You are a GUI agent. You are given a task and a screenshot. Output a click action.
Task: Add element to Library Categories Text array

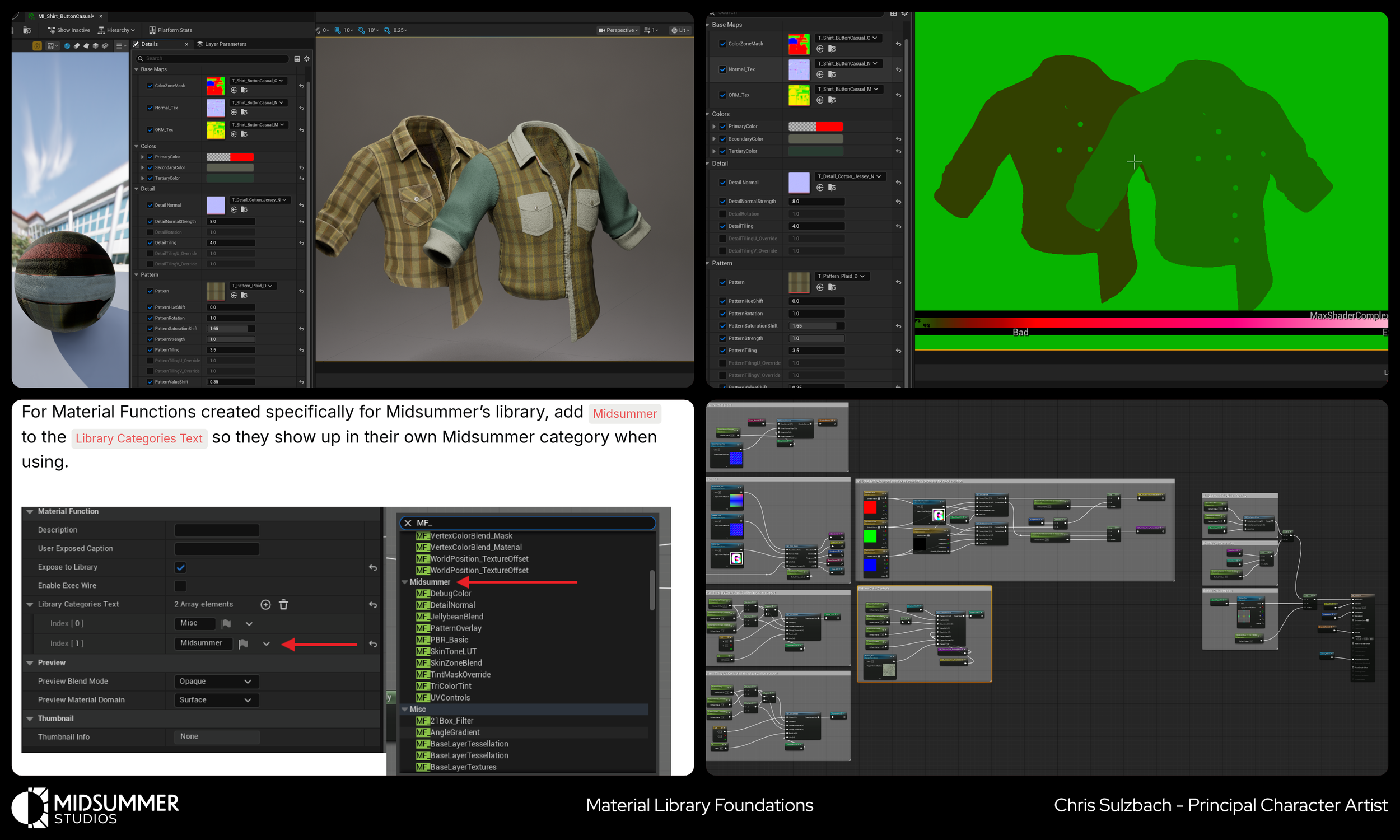[x=265, y=605]
